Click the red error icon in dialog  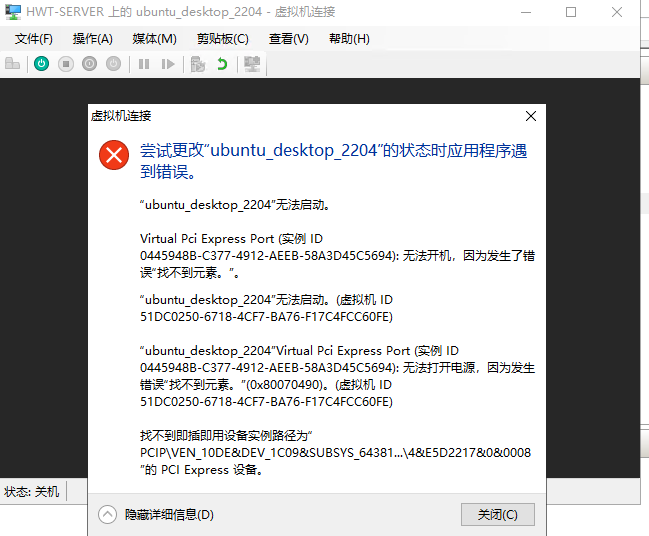(114, 155)
